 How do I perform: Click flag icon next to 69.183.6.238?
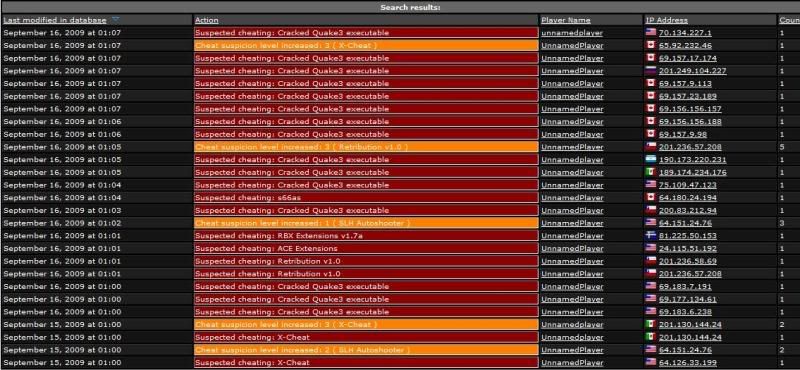coord(651,311)
